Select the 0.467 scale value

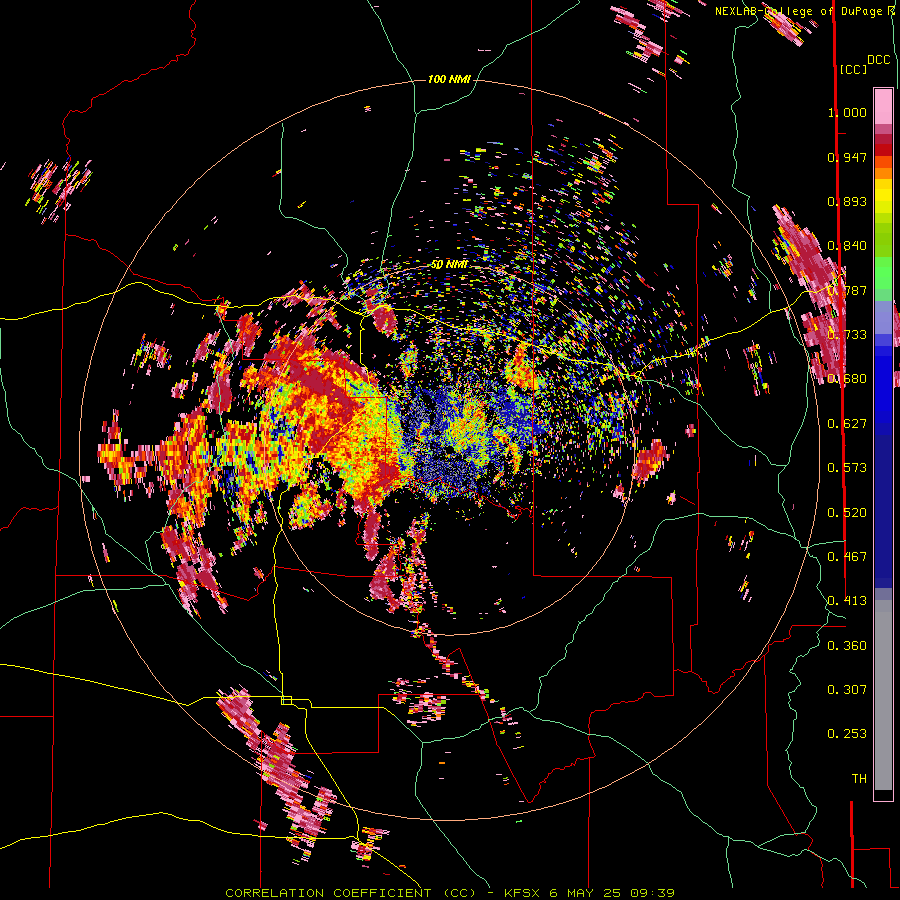(x=847, y=557)
